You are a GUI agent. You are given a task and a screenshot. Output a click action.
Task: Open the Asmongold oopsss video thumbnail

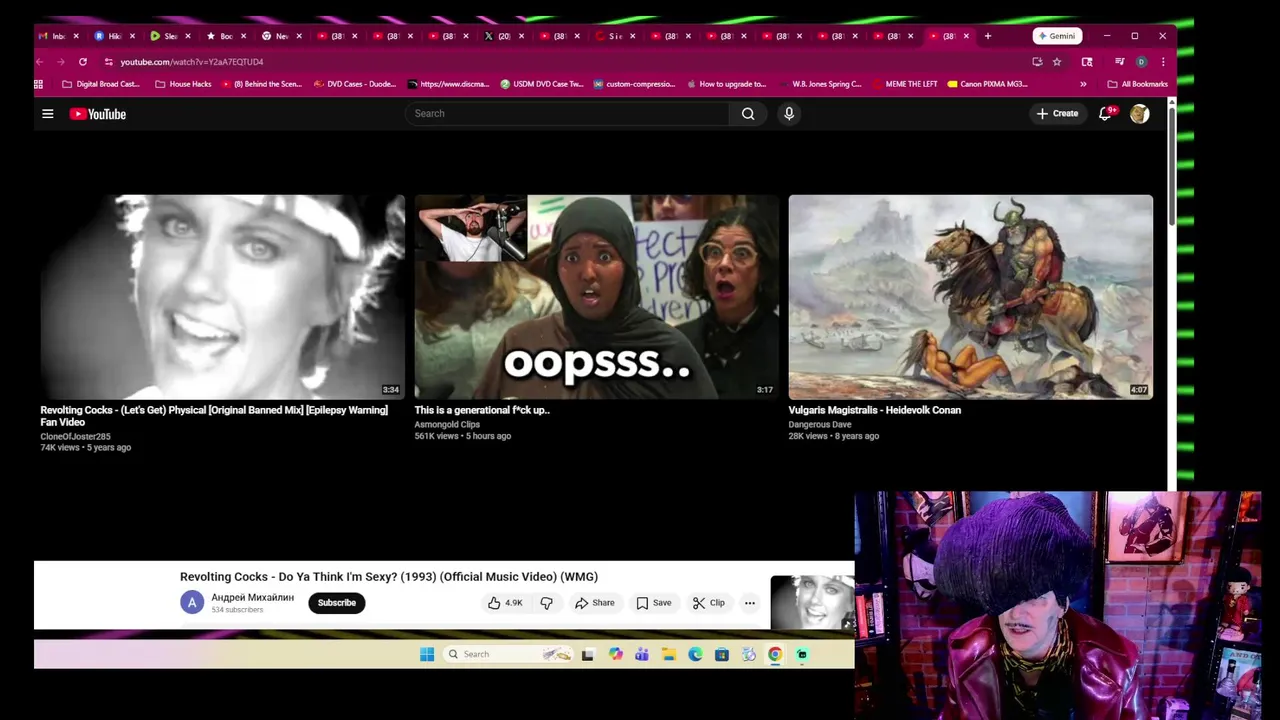pyautogui.click(x=597, y=297)
